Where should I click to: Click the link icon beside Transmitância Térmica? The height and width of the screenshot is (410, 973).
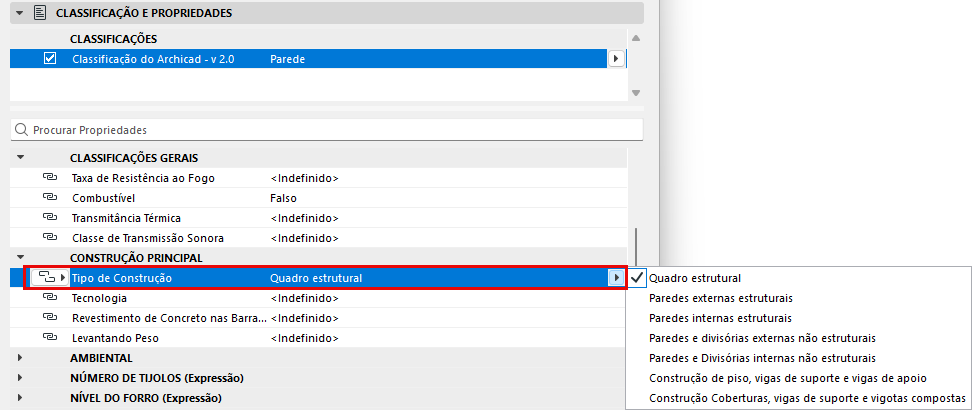click(50, 218)
